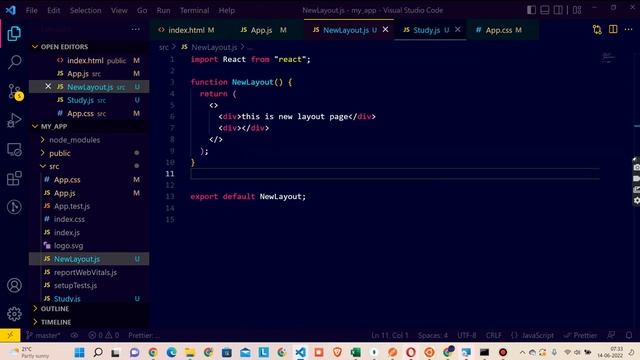Open the Selection menu
The height and width of the screenshot is (360, 640).
click(85, 10)
